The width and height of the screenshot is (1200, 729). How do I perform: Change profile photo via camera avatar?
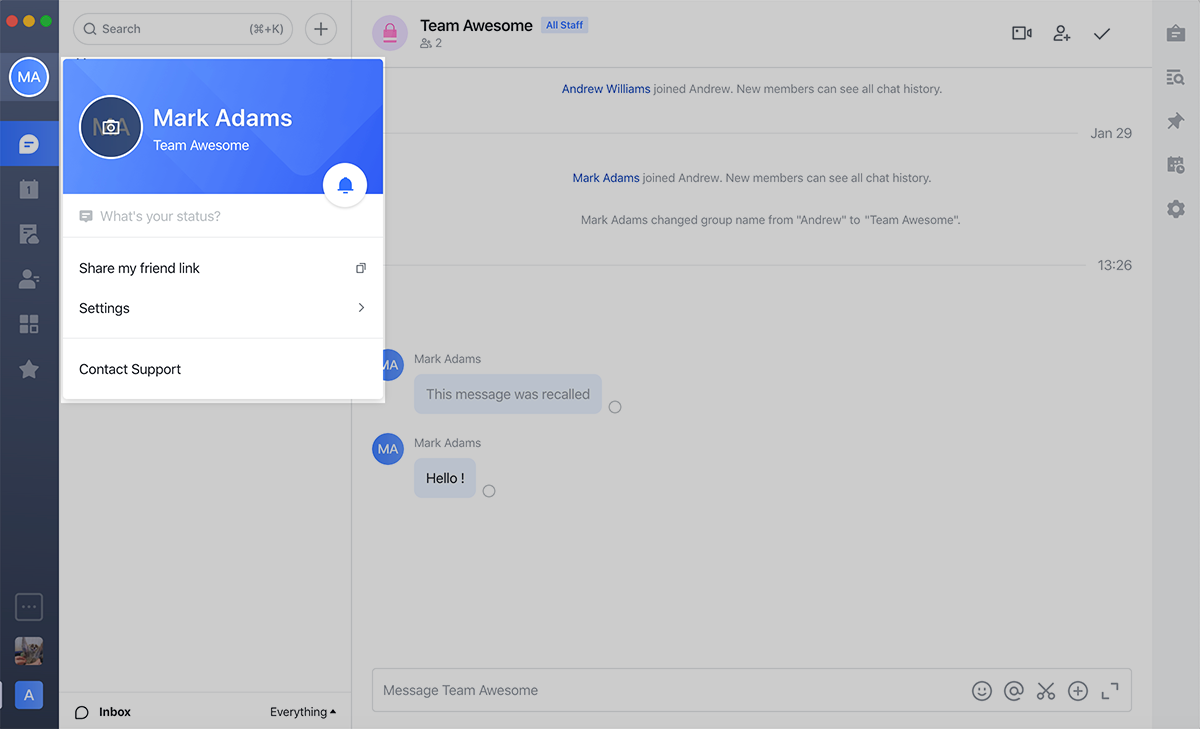[111, 127]
